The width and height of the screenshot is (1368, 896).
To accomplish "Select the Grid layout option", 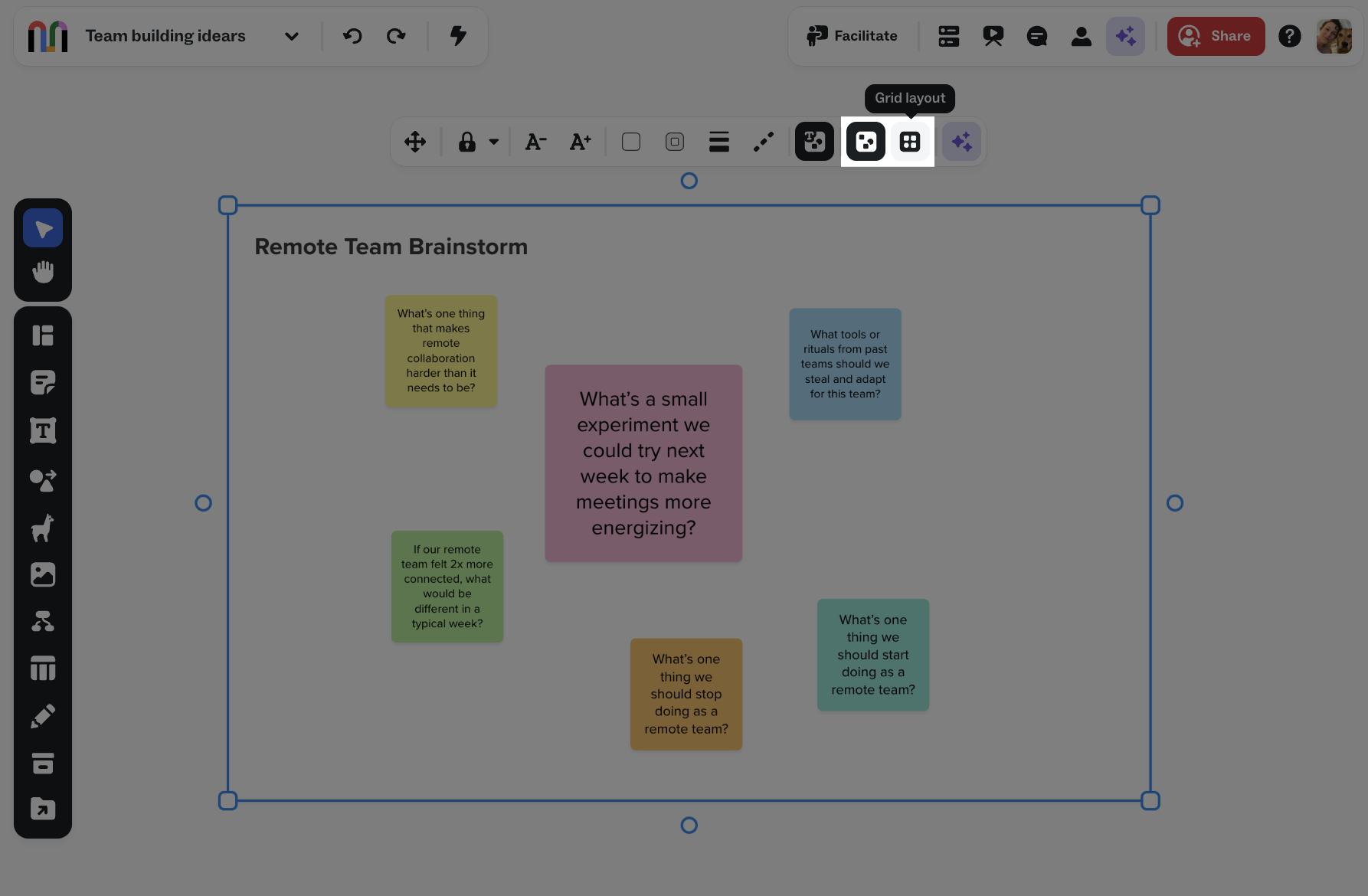I will tap(910, 142).
